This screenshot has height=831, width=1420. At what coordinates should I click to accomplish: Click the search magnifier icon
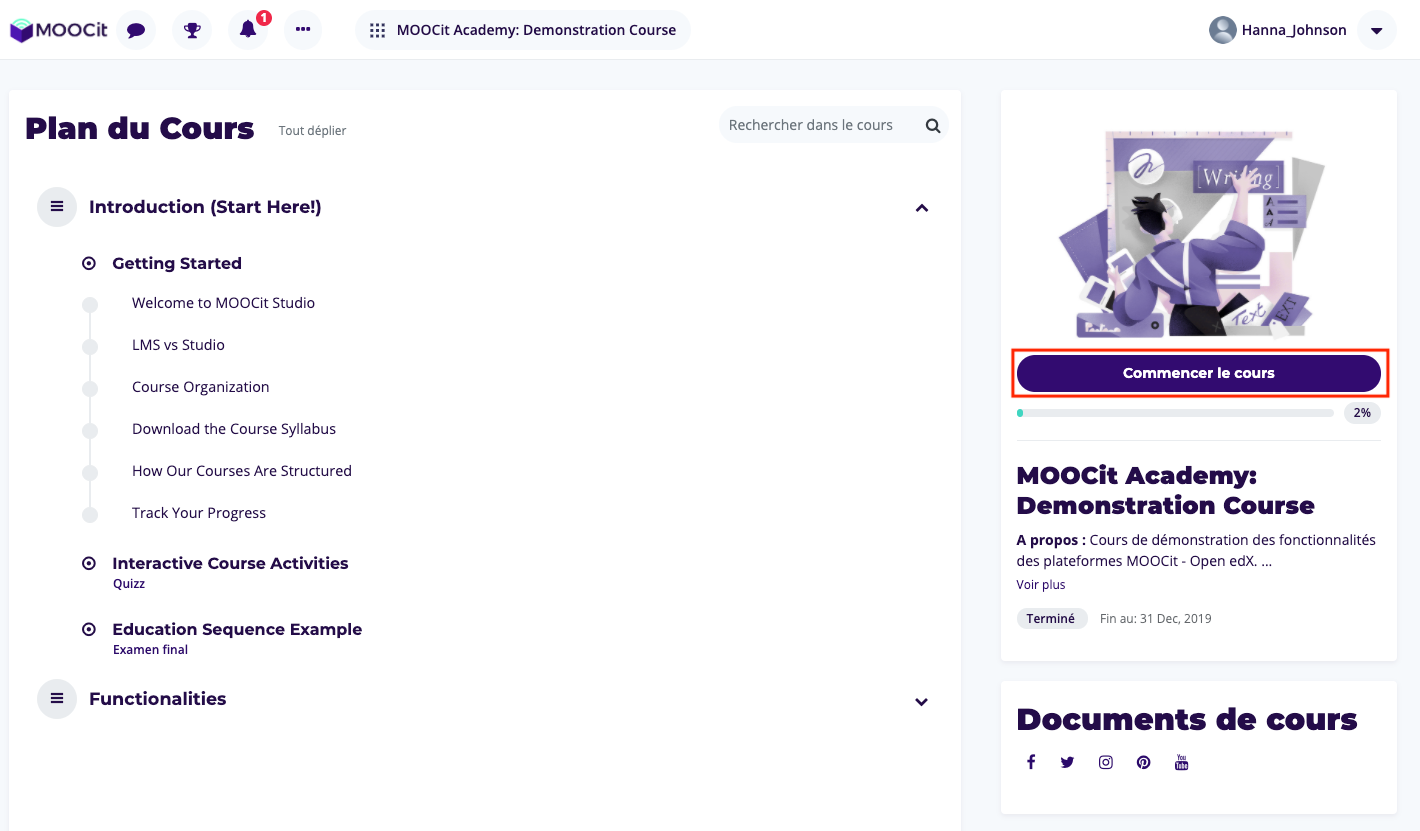pyautogui.click(x=932, y=126)
